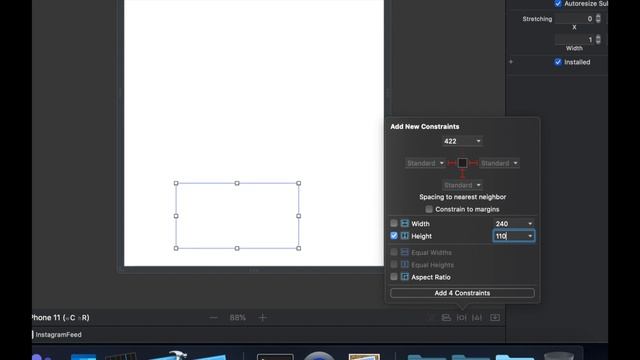Open the bottom Standard spacing dropdown
The height and width of the screenshot is (360, 640).
(x=478, y=185)
